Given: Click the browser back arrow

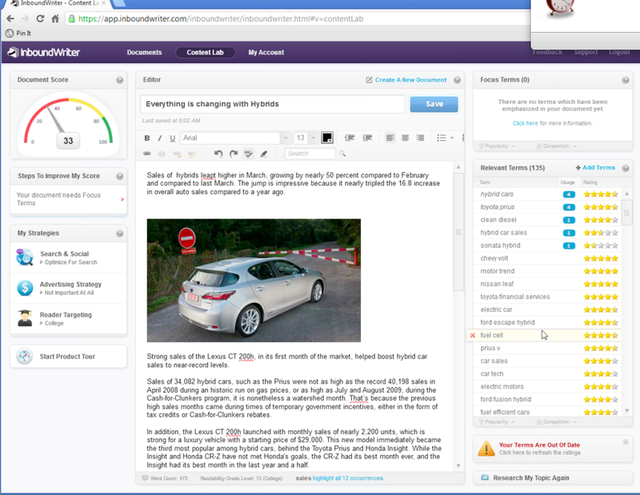Looking at the screenshot, I should point(11,19).
